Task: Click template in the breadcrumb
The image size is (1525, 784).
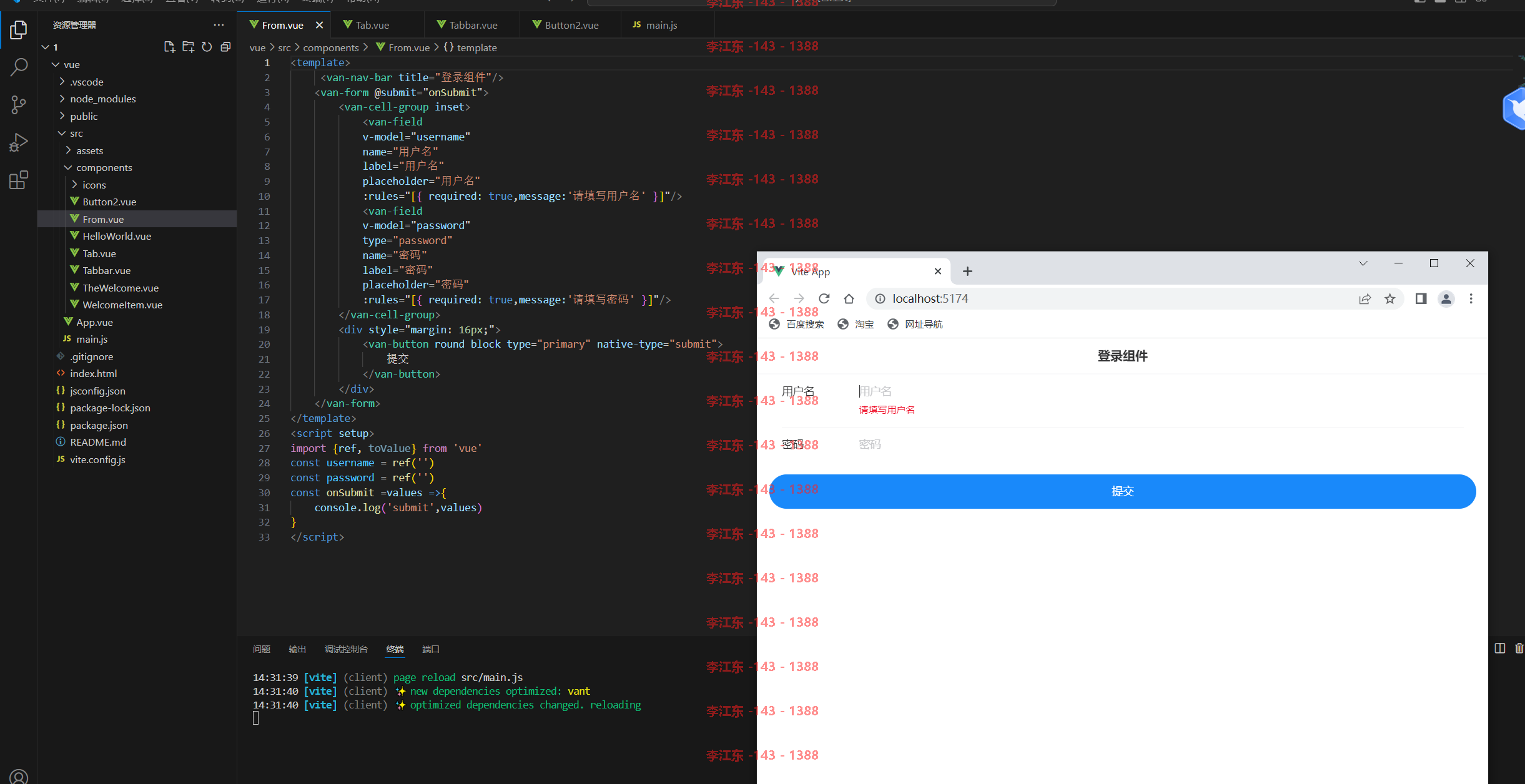Action: (x=476, y=47)
